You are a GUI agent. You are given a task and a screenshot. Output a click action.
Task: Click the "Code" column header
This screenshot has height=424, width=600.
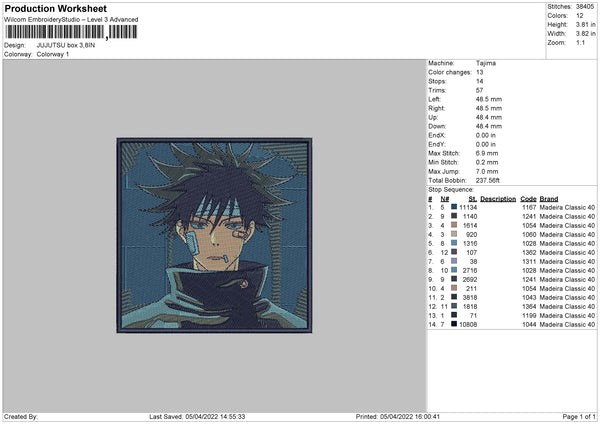tap(528, 199)
